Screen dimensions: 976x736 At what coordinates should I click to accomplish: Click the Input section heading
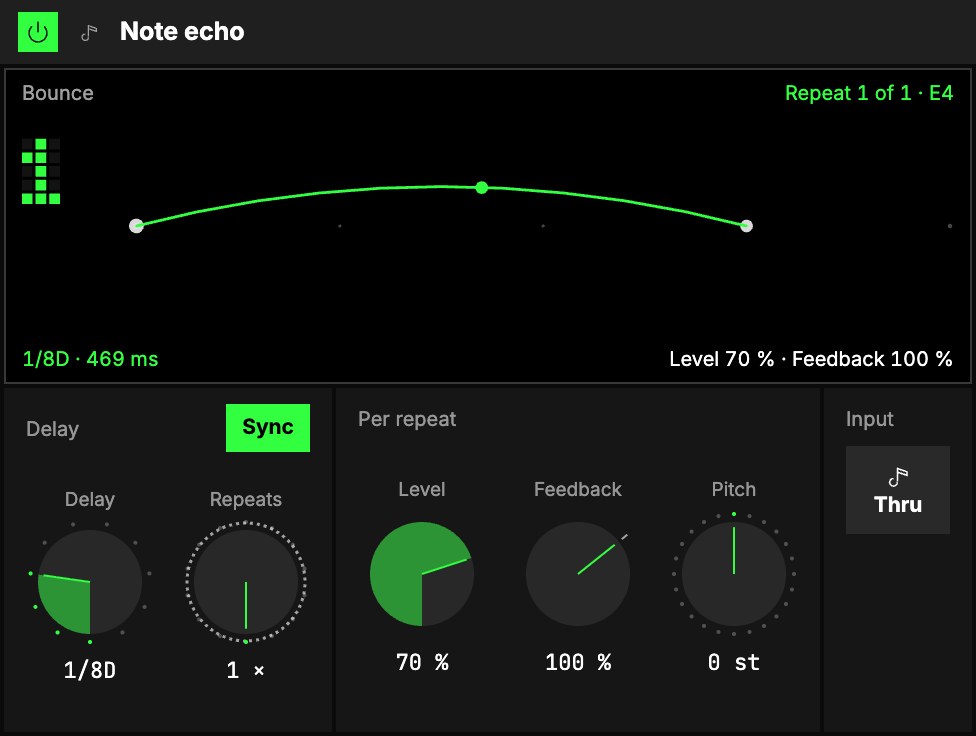[870, 419]
